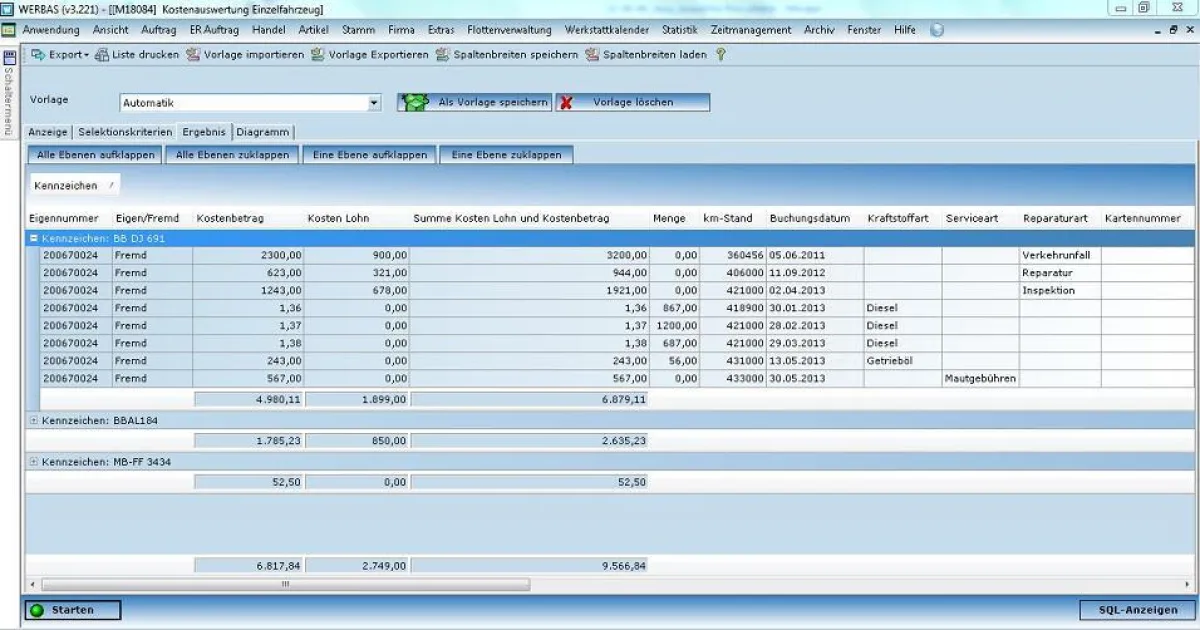Click the Als Vorlage speichern button
Screen dimensions: 1200x630
(x=474, y=102)
